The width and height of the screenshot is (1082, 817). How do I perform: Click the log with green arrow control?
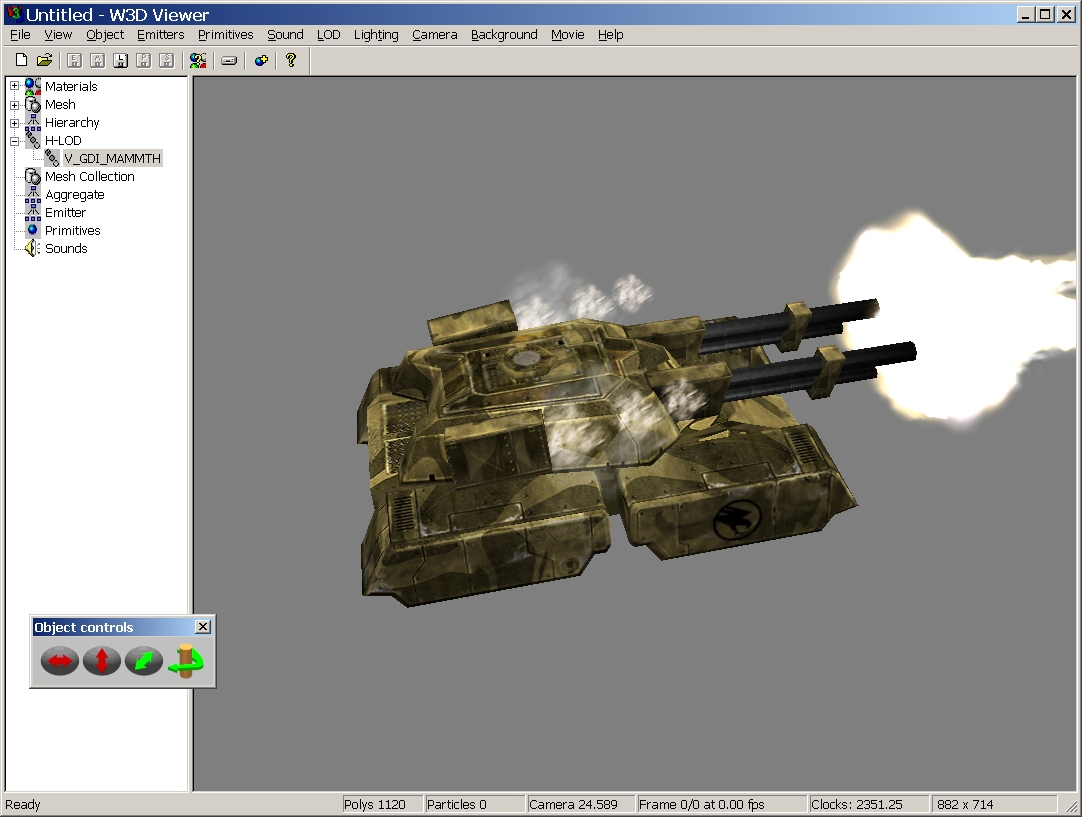click(x=186, y=660)
